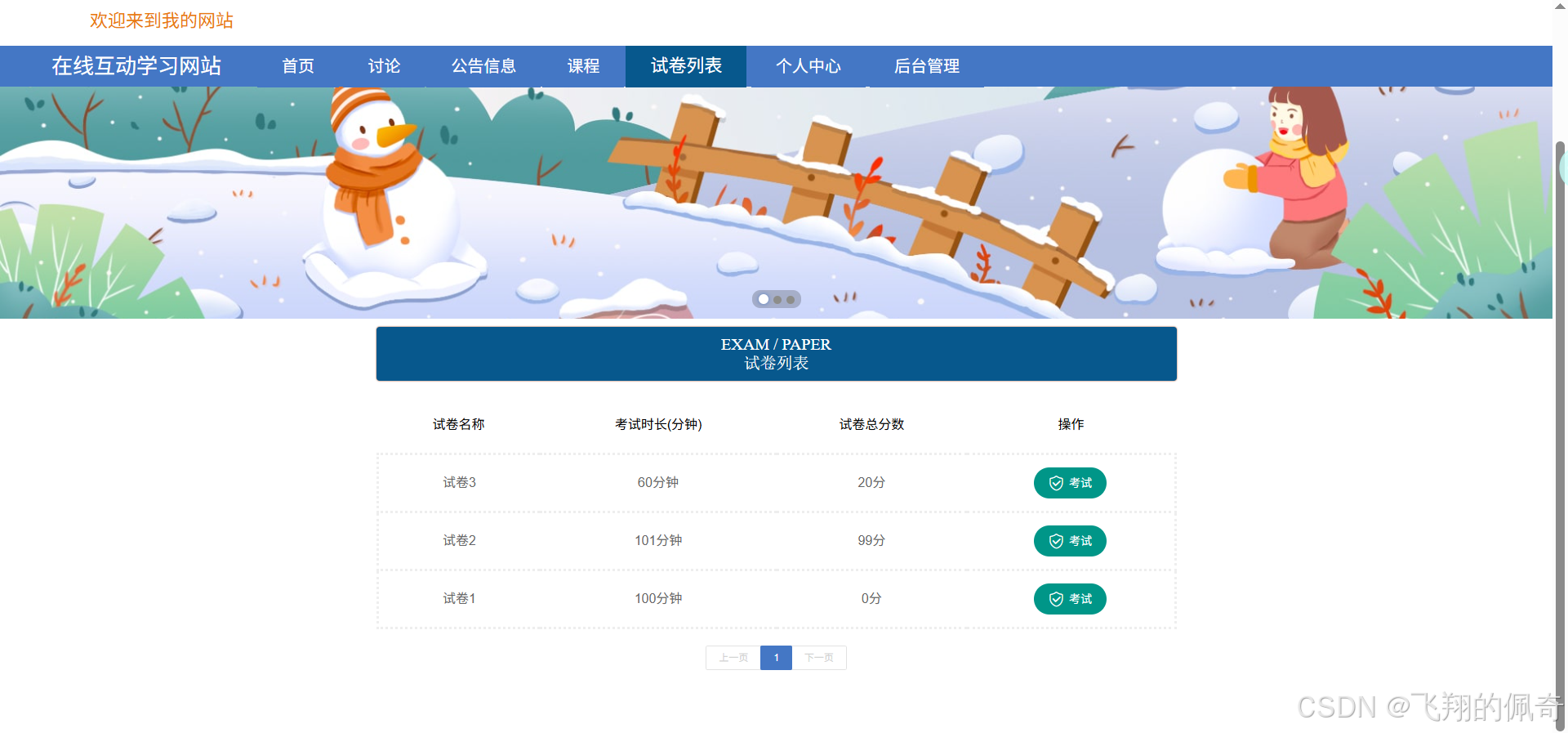1568x733 pixels.
Task: Go to the 讨论 menu item
Action: click(384, 66)
